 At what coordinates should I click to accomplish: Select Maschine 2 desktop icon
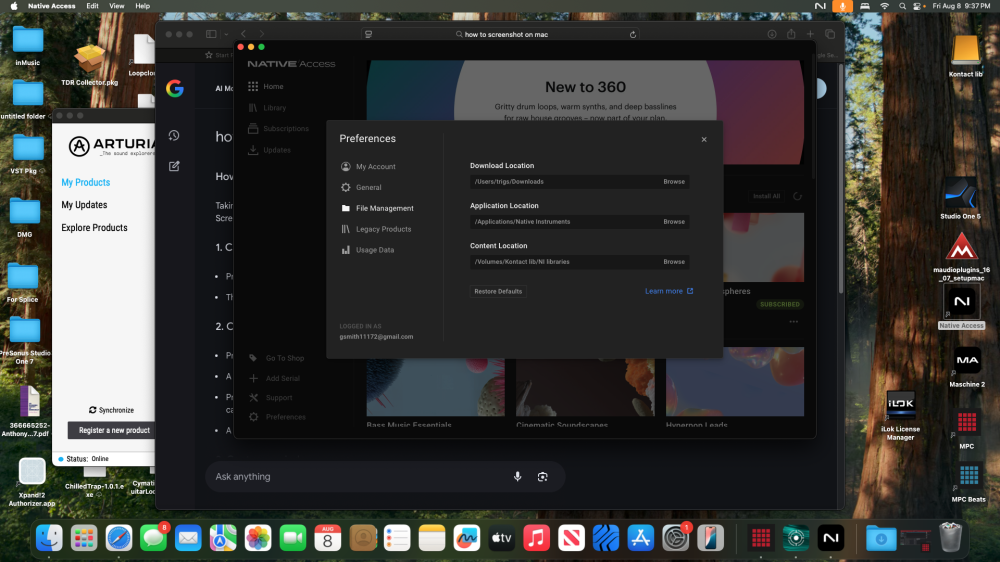tap(967, 367)
